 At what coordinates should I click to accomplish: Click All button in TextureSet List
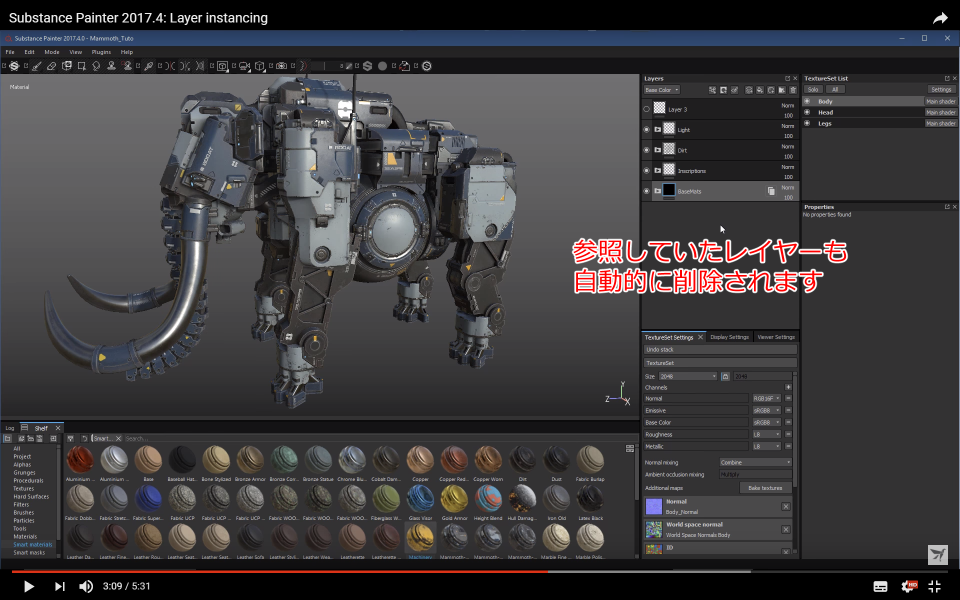834,89
